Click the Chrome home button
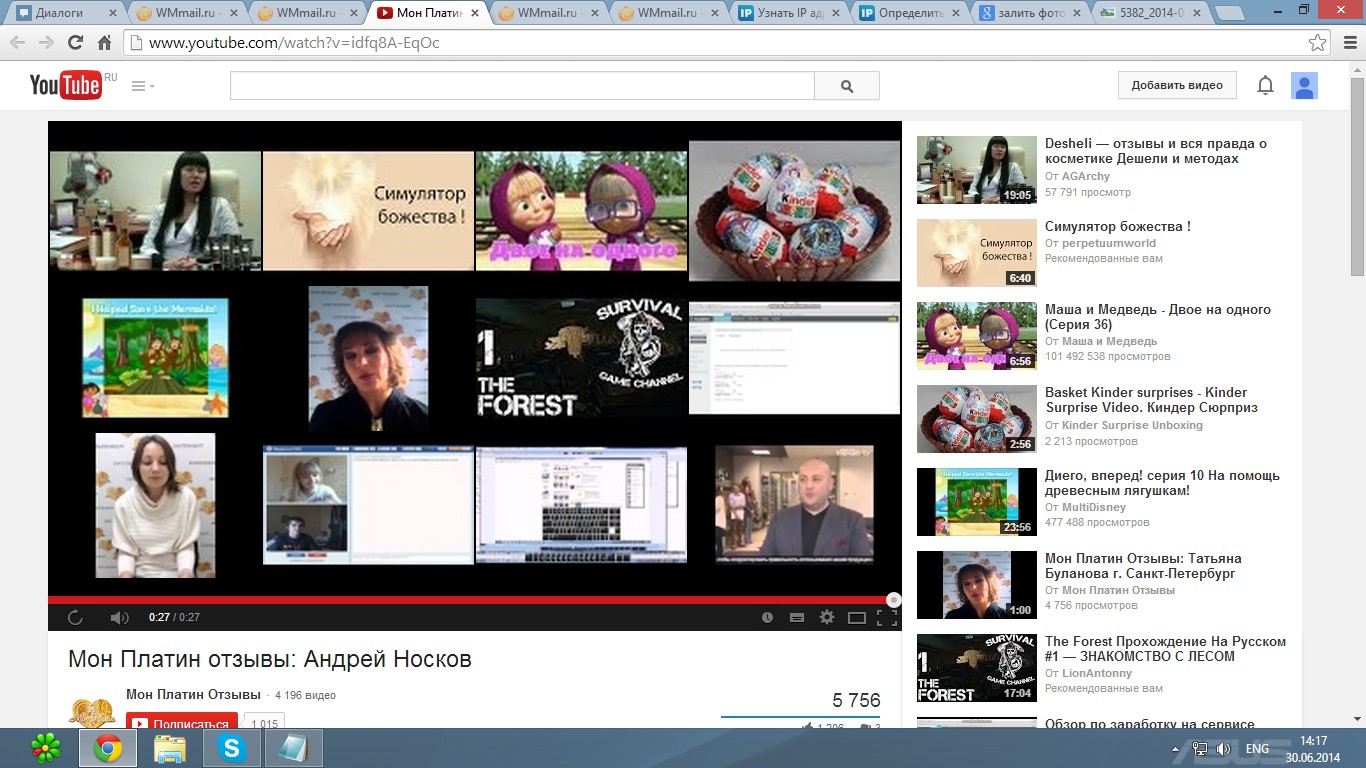Viewport: 1366px width, 768px height. click(x=104, y=43)
